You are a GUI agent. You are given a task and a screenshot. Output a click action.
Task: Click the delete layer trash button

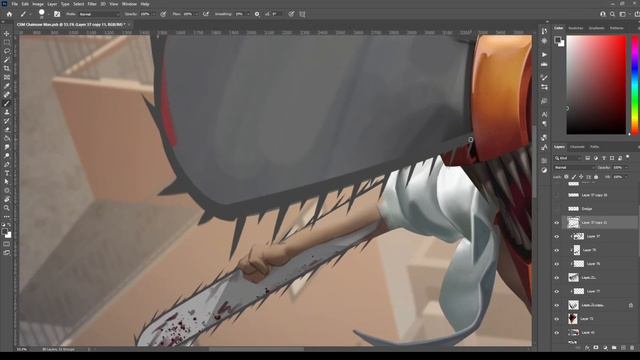[x=632, y=348]
